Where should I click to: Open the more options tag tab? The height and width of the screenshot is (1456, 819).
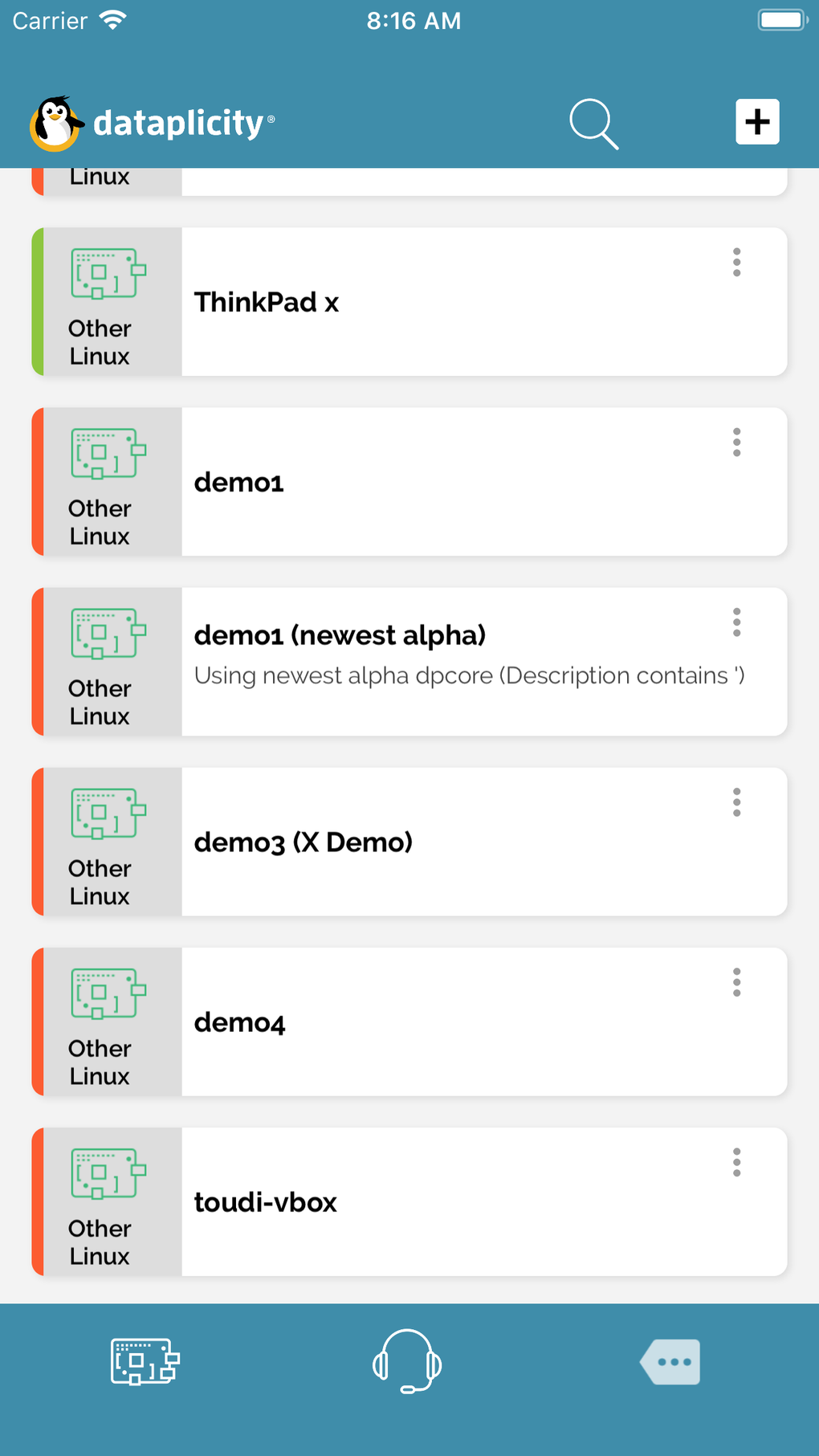click(670, 1361)
